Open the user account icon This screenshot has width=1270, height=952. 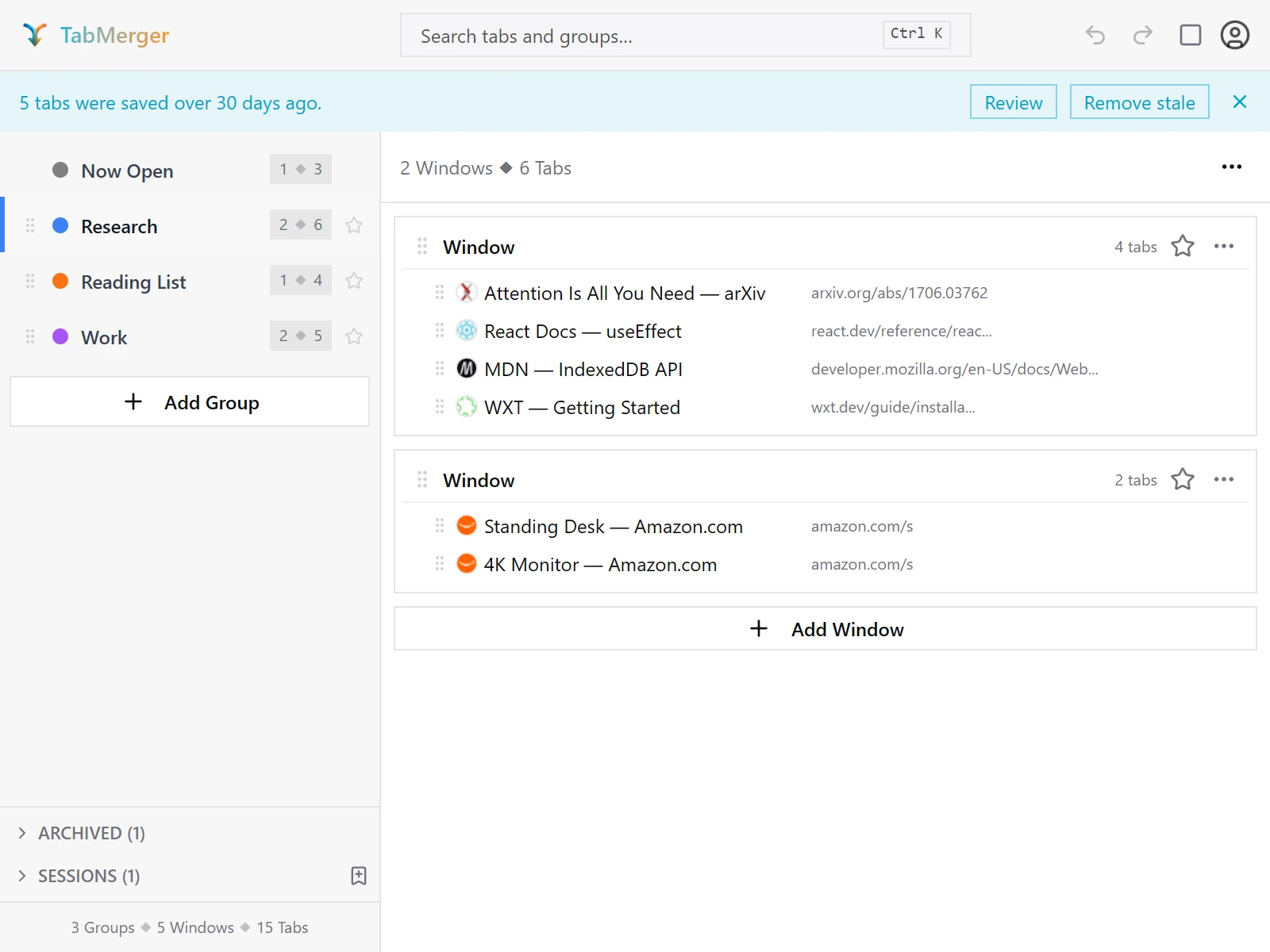click(x=1235, y=35)
